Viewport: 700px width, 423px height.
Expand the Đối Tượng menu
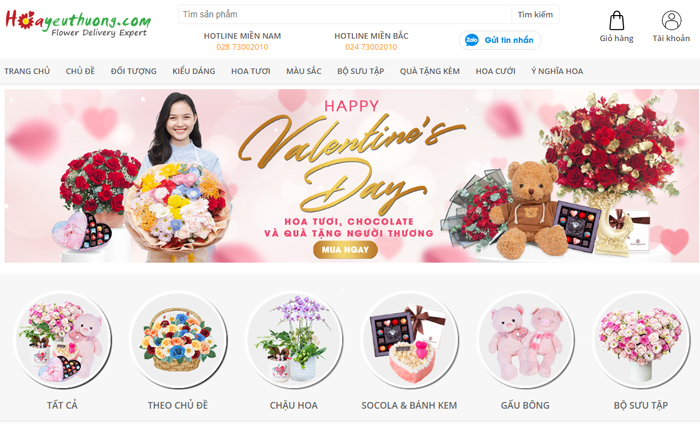(x=133, y=71)
